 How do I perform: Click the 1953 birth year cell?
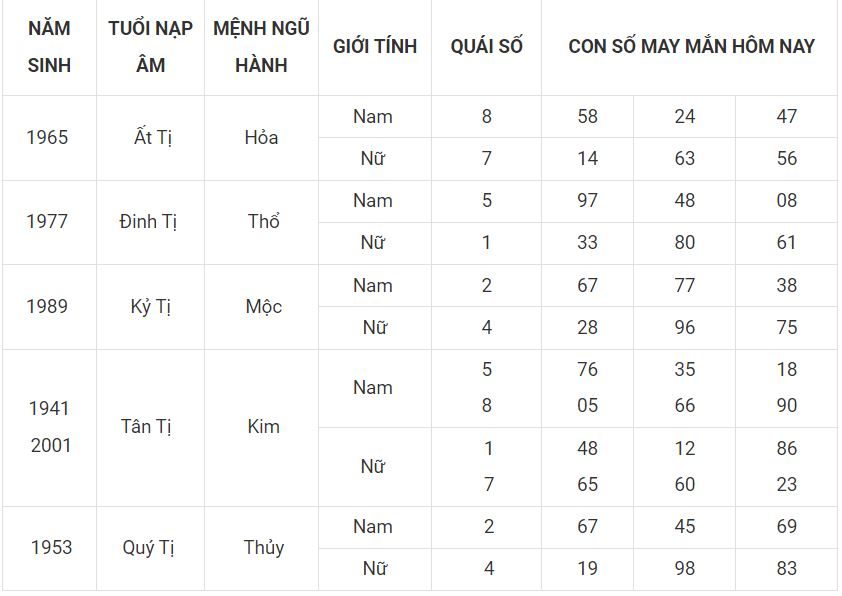[x=49, y=548]
